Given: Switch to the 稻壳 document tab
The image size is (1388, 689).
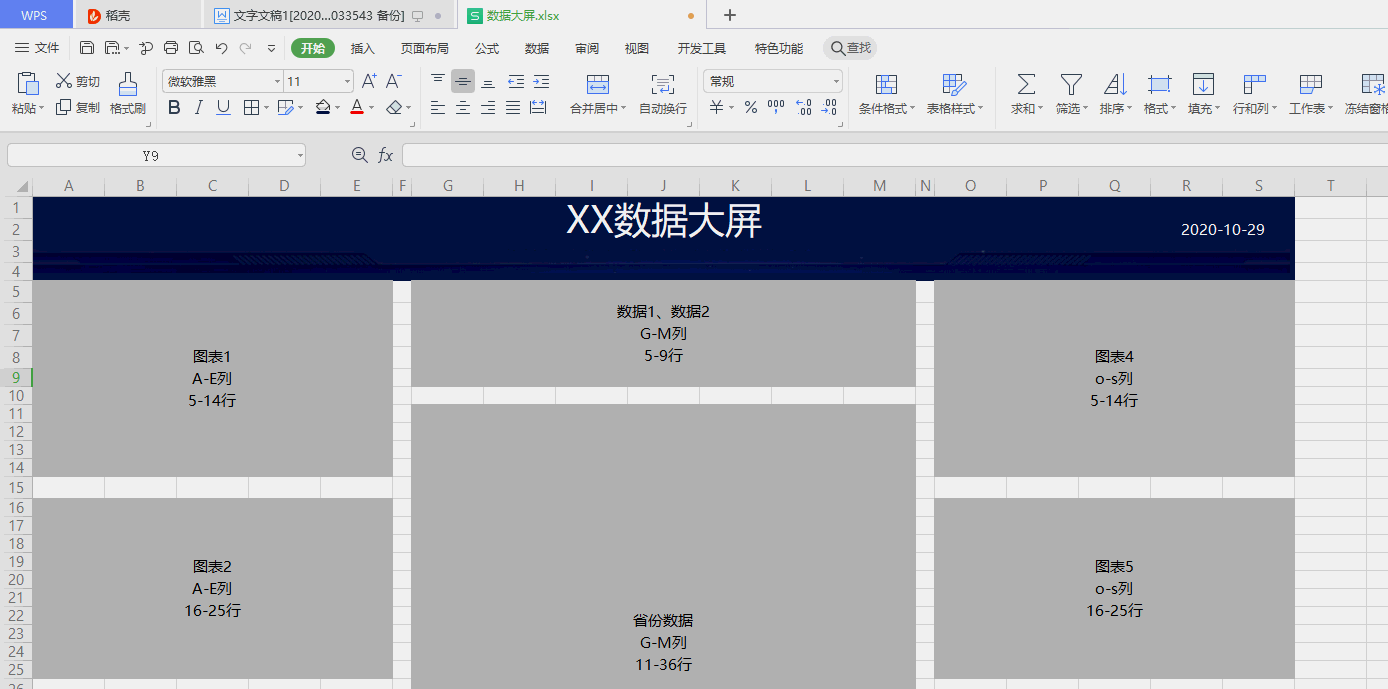Looking at the screenshot, I should click(137, 15).
